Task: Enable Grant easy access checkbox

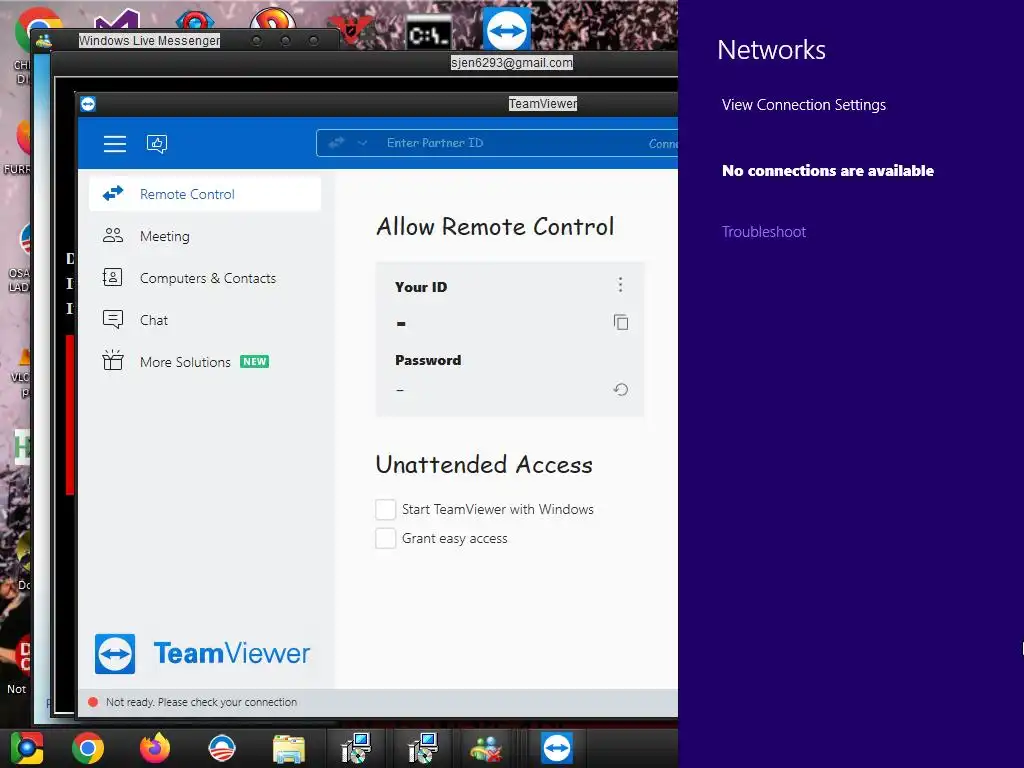Action: coord(385,539)
